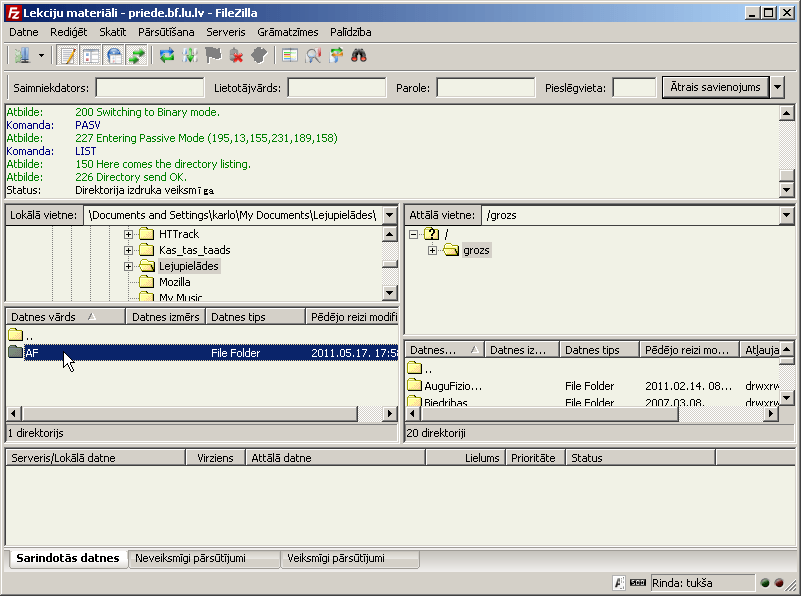Sort remote files by Datnes tips column
Image resolution: width=801 pixels, height=596 pixels.
599,350
